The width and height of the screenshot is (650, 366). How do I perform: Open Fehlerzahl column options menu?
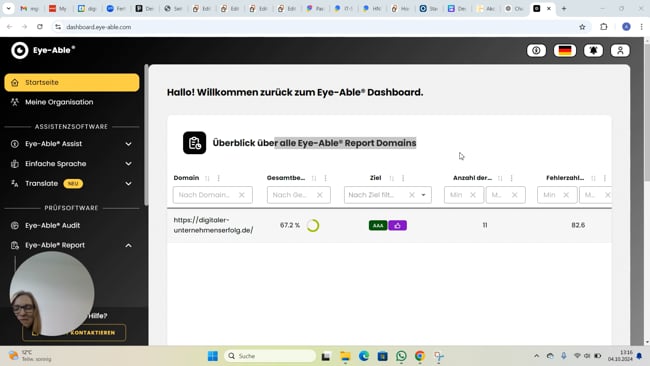pyautogui.click(x=605, y=178)
